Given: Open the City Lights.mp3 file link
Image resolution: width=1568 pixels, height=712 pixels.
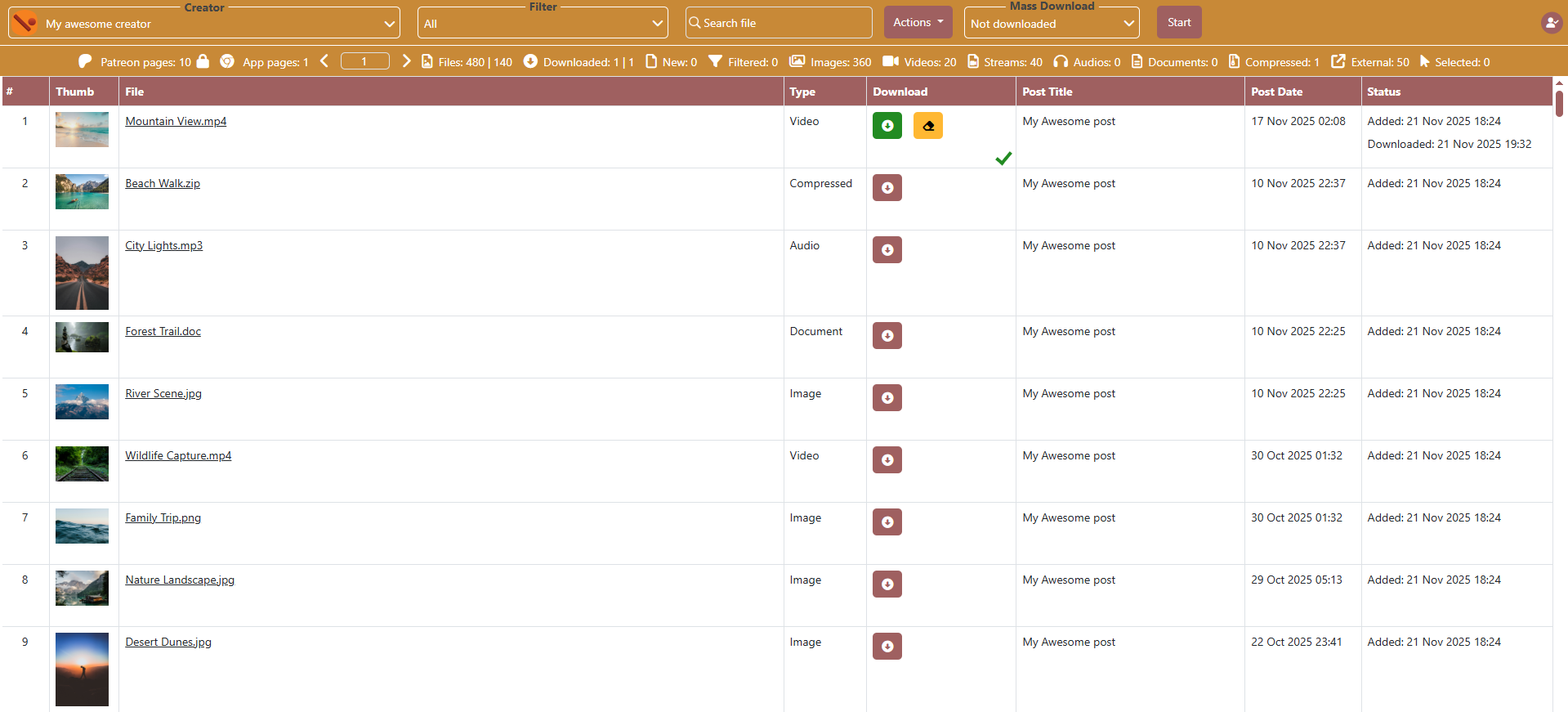Looking at the screenshot, I should pos(163,246).
